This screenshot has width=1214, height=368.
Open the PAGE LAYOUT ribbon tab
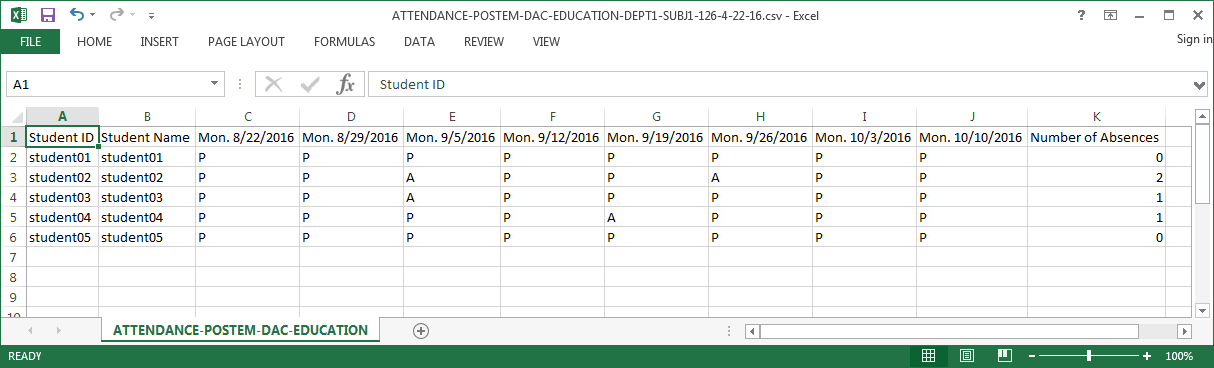click(246, 42)
